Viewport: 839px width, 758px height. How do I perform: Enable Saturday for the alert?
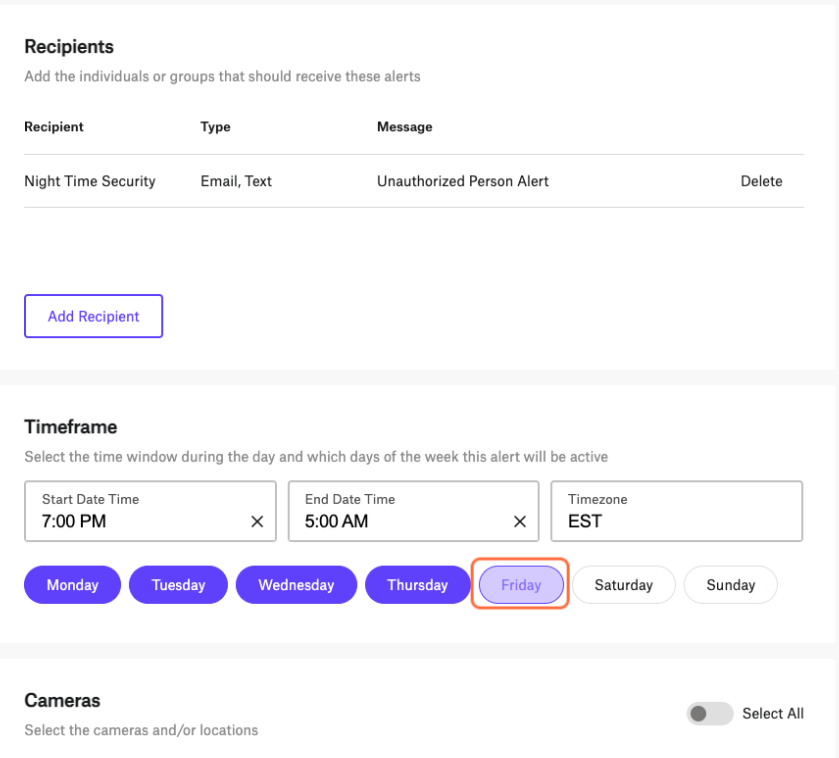click(x=623, y=585)
